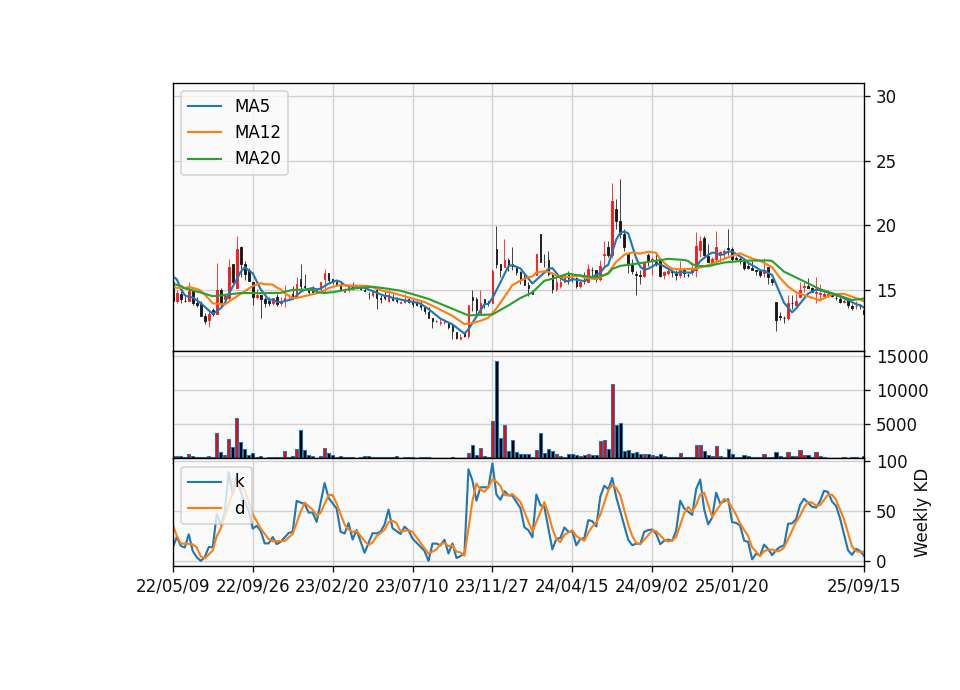Click the volume axis value 15000
This screenshot has width=960, height=690.
point(902,357)
